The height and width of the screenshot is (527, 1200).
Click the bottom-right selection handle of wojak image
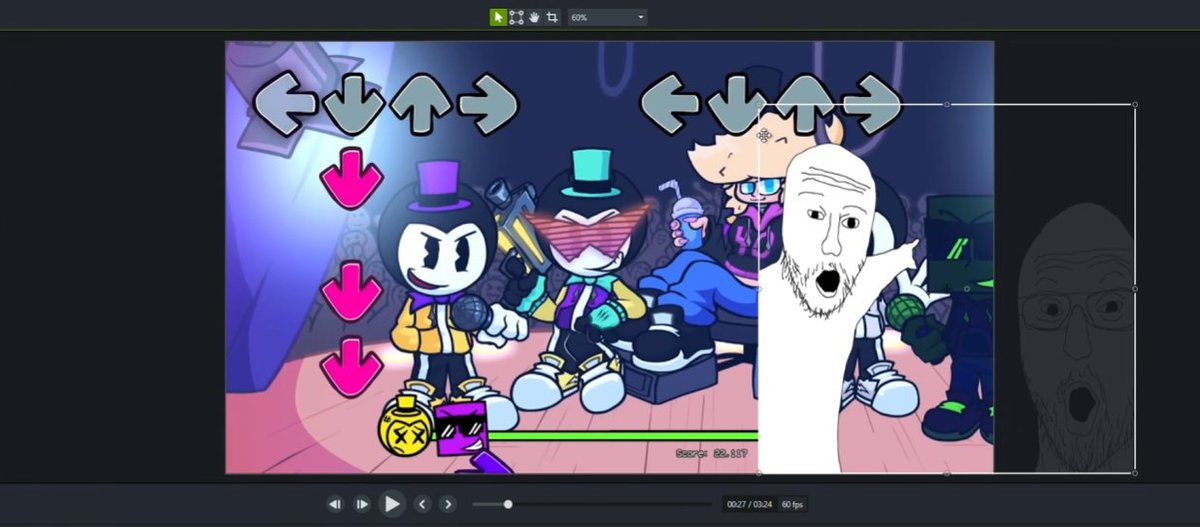pyautogui.click(x=1135, y=473)
